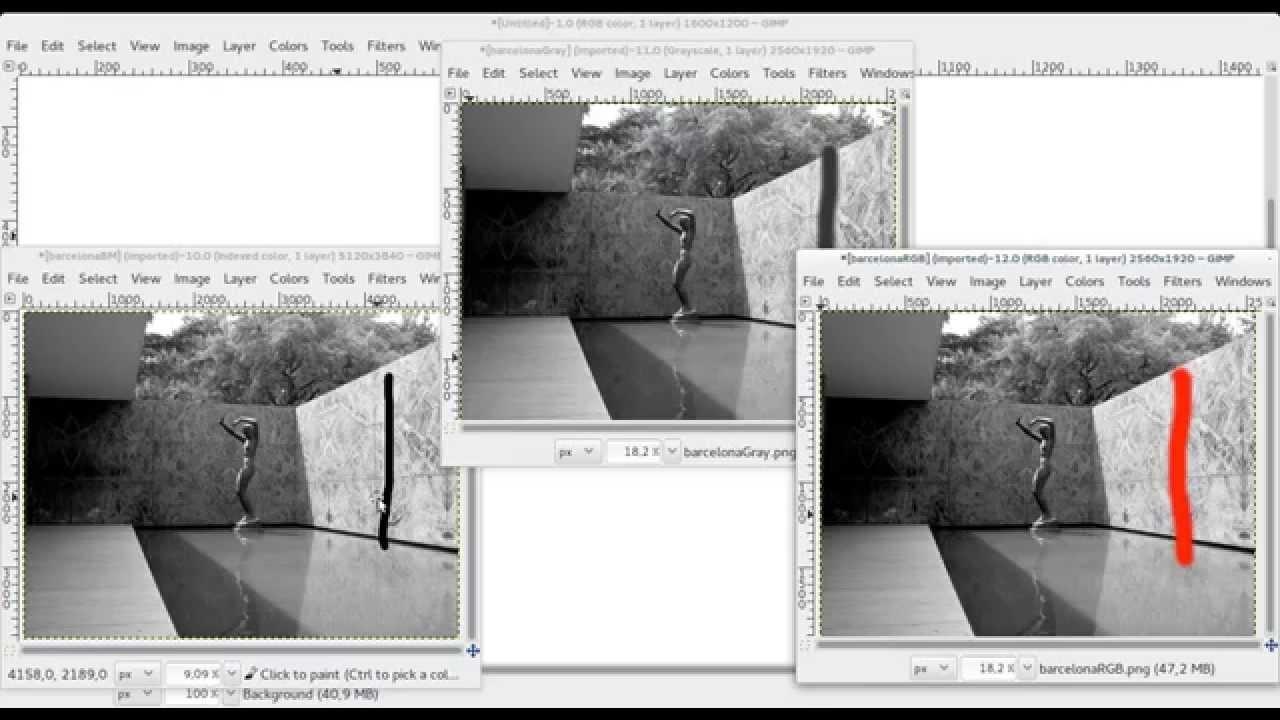
Task: Open Tools menu in barcelonaGray window
Action: (779, 73)
